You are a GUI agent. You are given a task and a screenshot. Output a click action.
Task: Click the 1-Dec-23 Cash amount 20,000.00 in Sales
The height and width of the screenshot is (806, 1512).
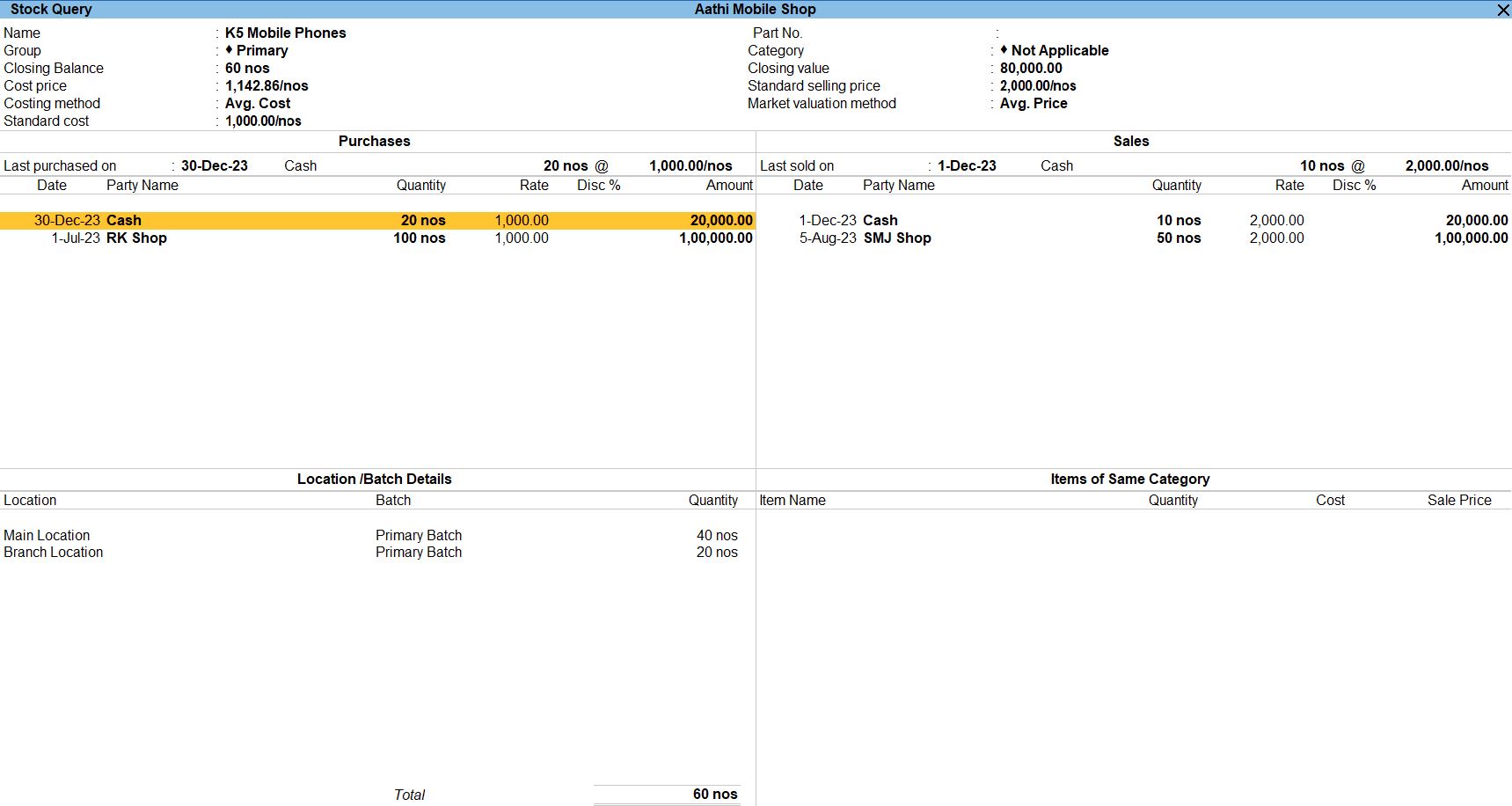(1477, 220)
